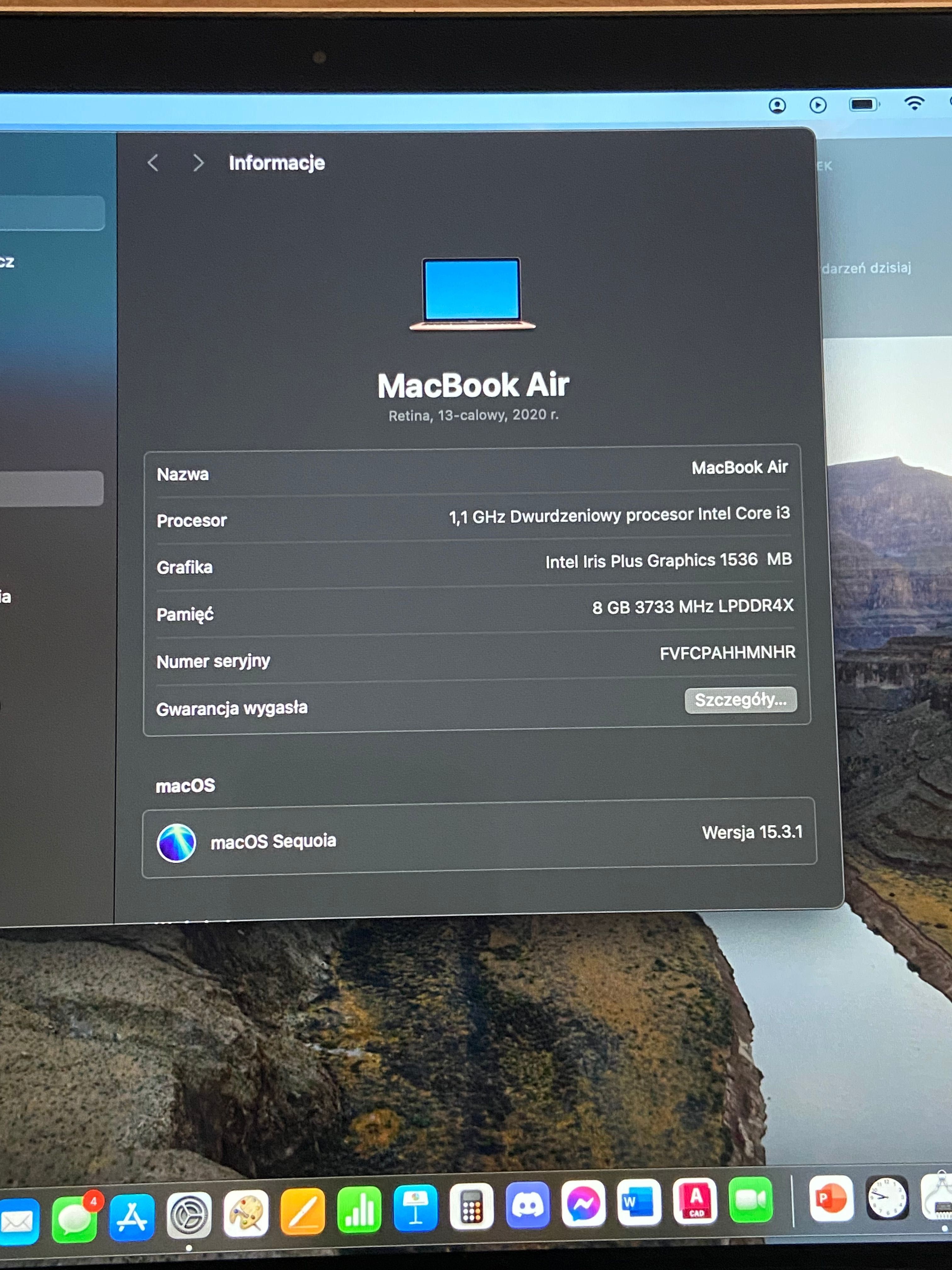This screenshot has width=952, height=1270.
Task: Click the widget text 'darzeń dzisiaj'
Action: (x=866, y=268)
